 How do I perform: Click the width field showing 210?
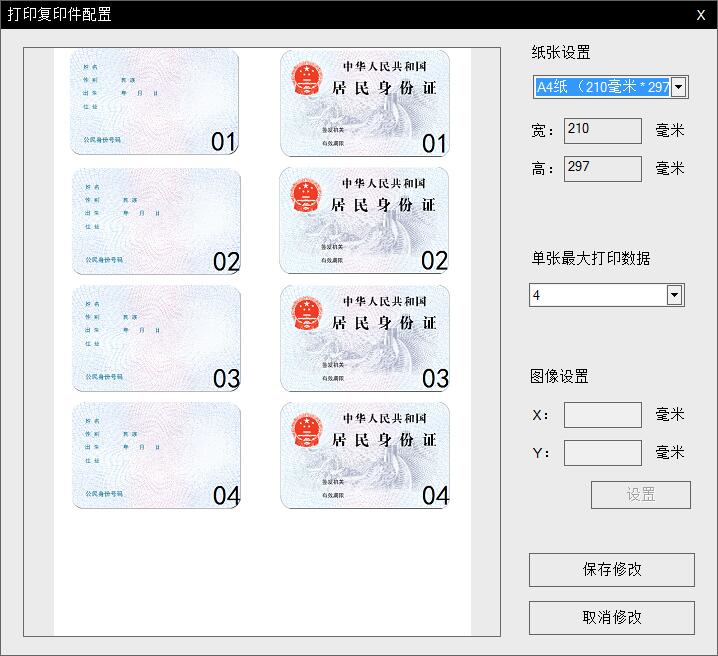pos(603,131)
